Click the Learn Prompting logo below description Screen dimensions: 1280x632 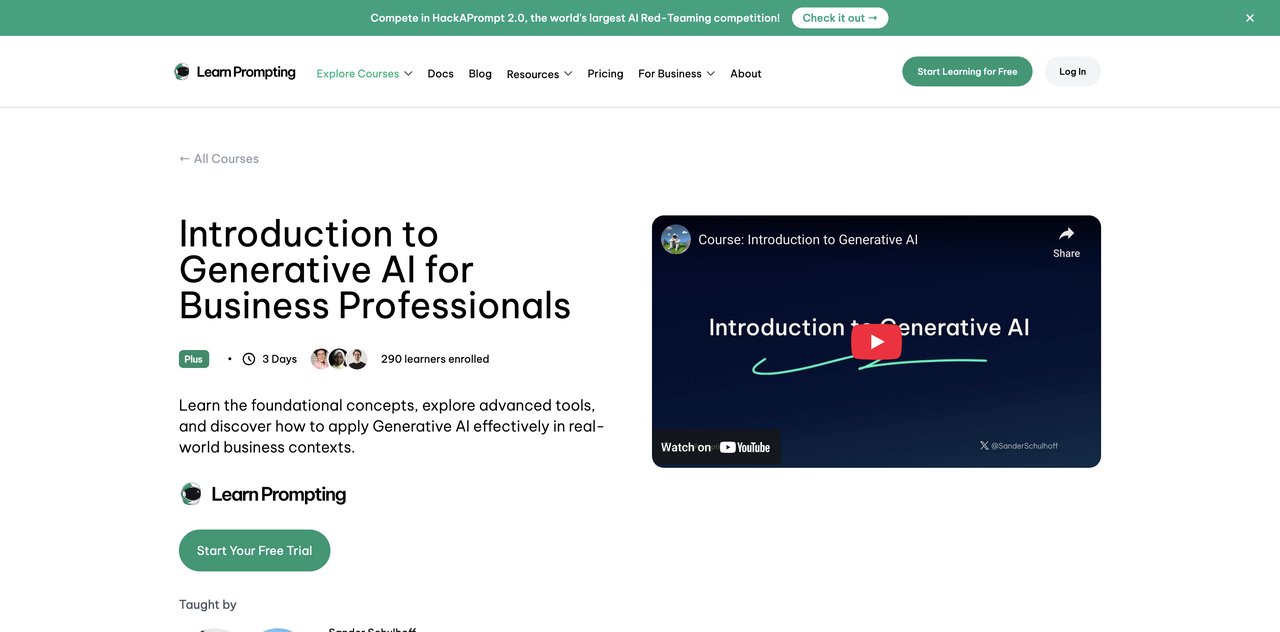tap(263, 494)
